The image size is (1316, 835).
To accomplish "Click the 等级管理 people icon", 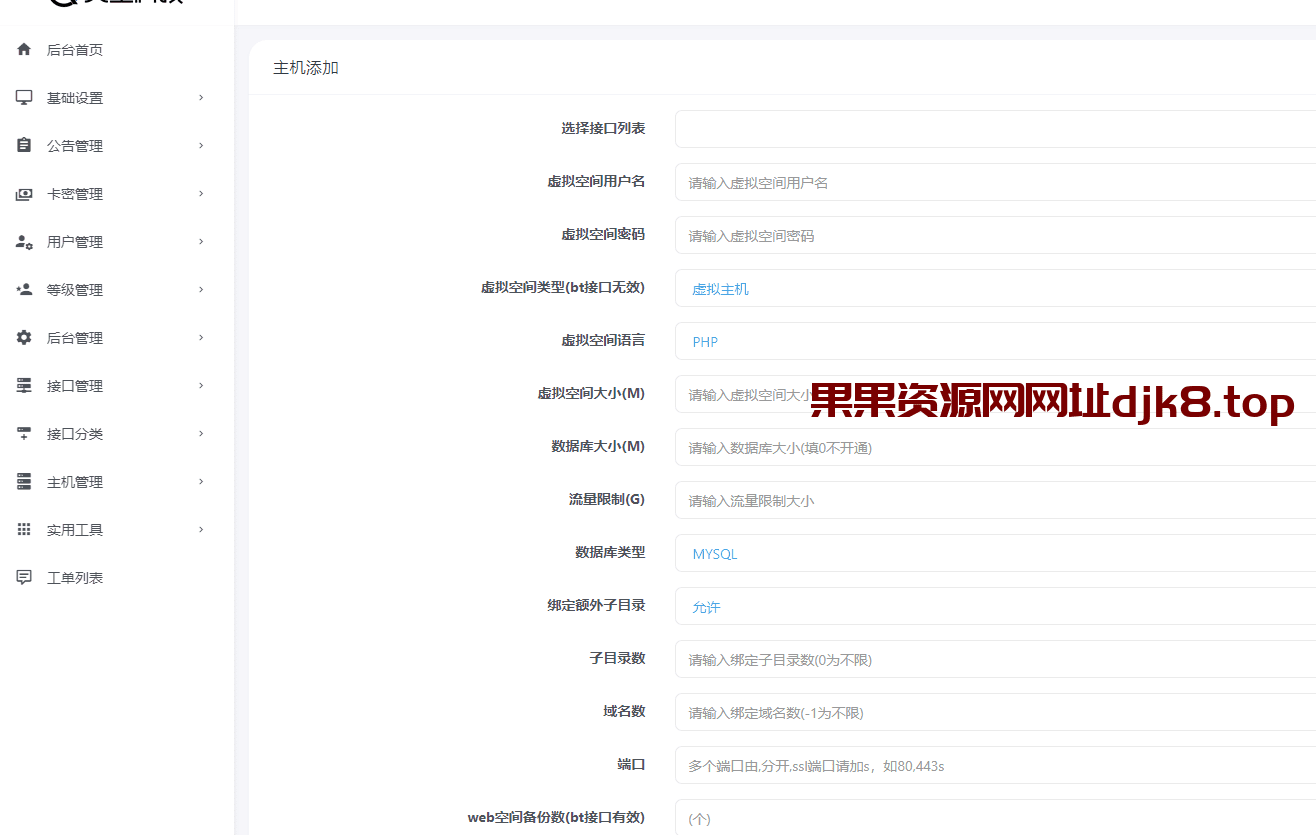I will [23, 289].
